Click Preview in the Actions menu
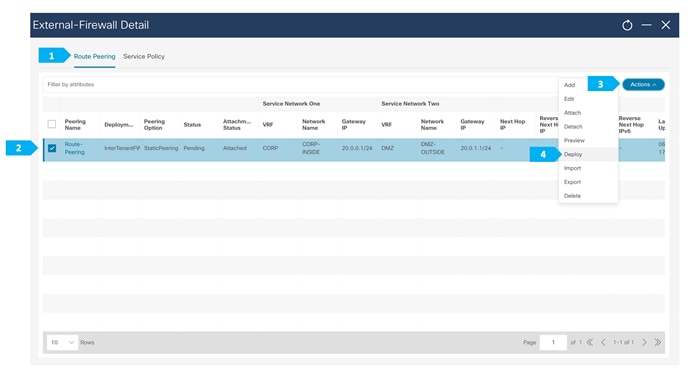696x374 pixels. (574, 140)
